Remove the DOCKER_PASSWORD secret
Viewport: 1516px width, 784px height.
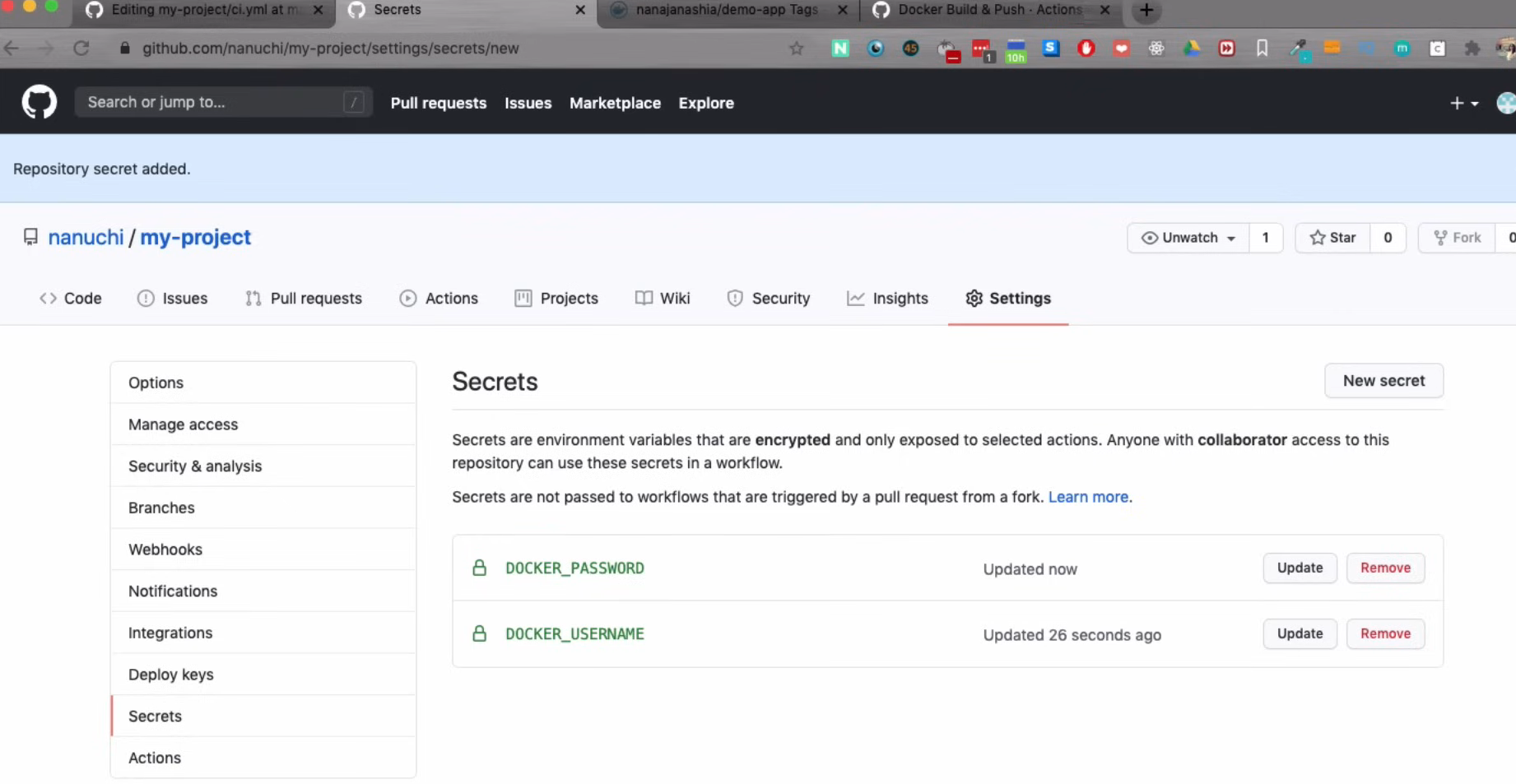pos(1385,568)
